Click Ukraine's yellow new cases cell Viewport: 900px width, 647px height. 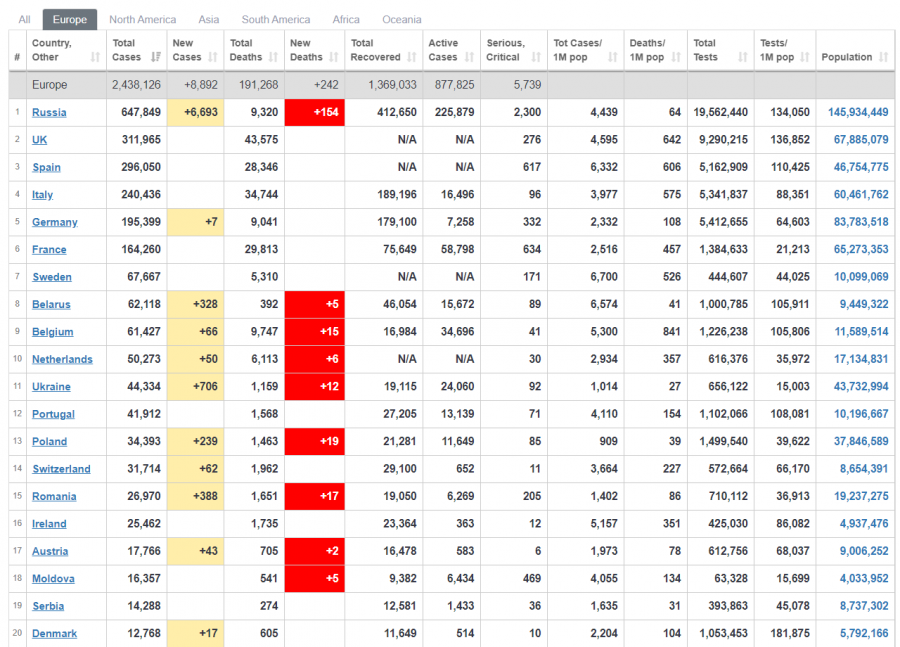(x=195, y=386)
